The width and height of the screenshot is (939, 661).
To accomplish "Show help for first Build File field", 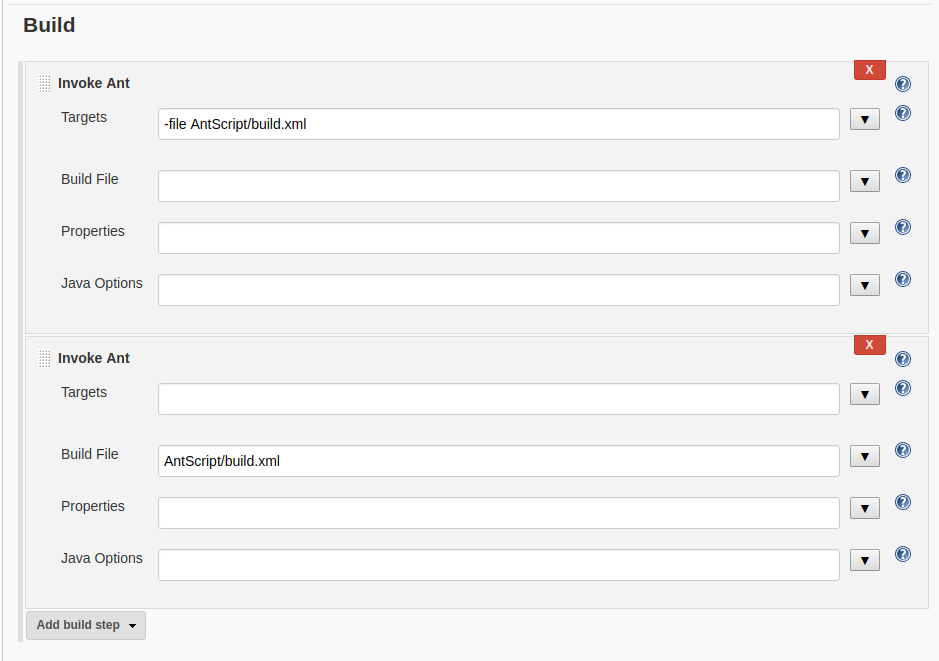I will (902, 175).
